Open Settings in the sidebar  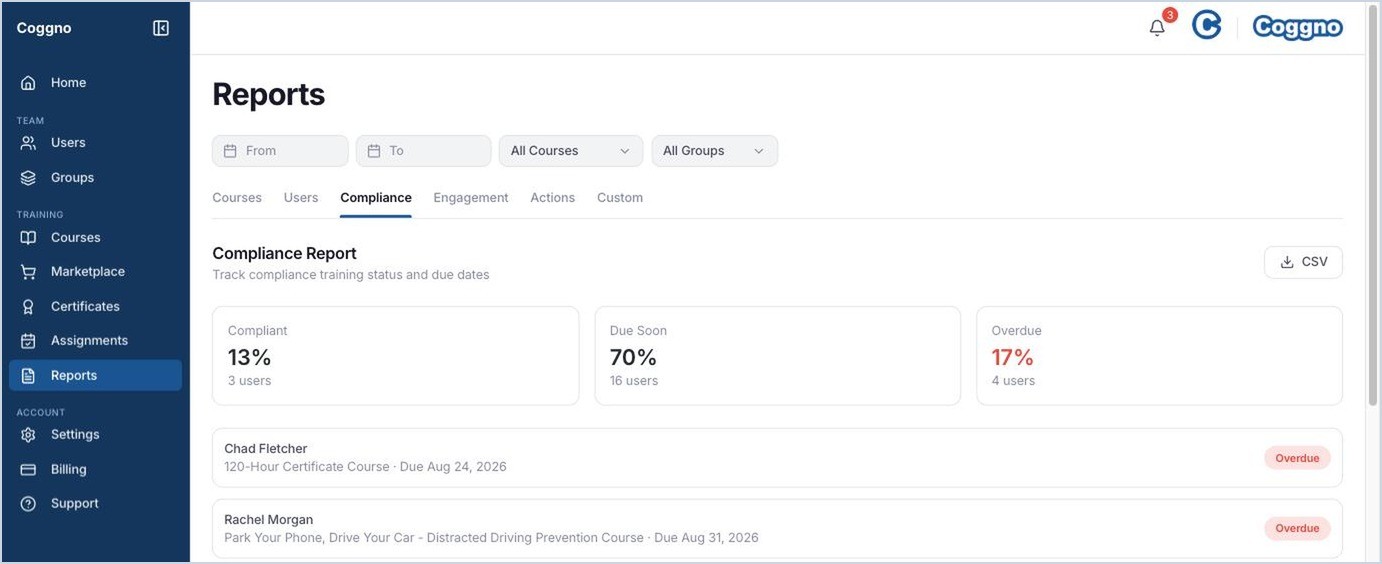[x=95, y=435]
